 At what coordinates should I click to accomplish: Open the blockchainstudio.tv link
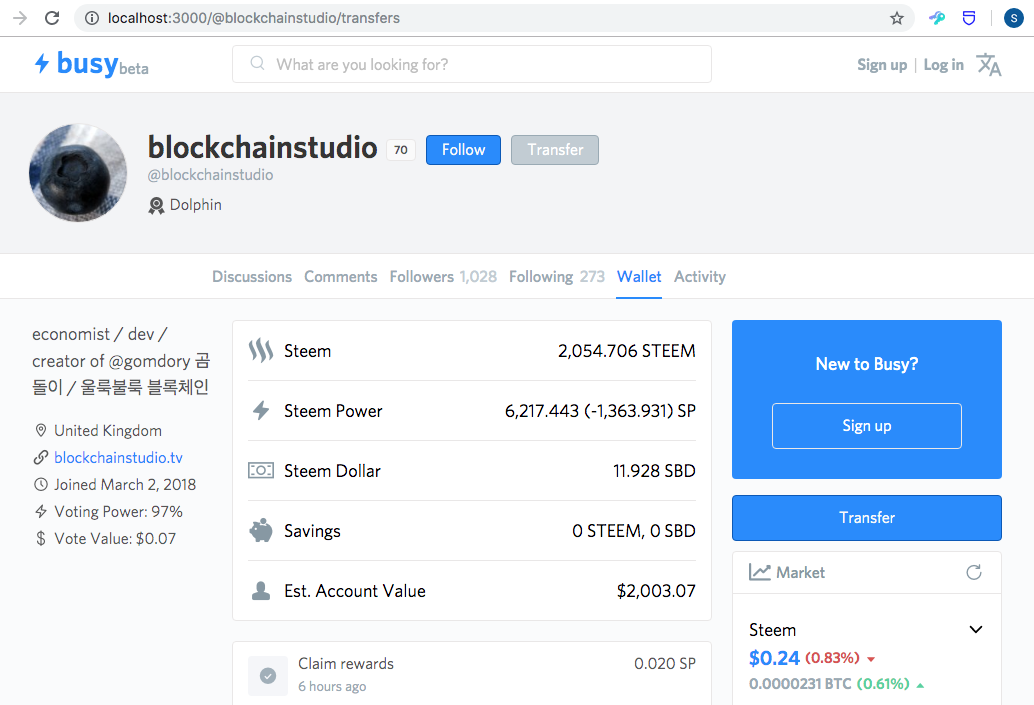click(x=118, y=457)
